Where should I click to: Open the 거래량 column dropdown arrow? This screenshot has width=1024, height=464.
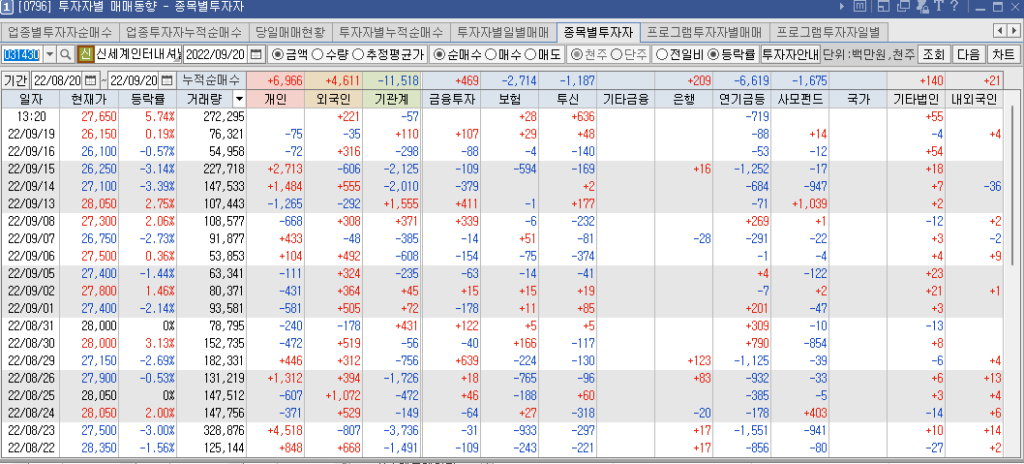(x=238, y=99)
